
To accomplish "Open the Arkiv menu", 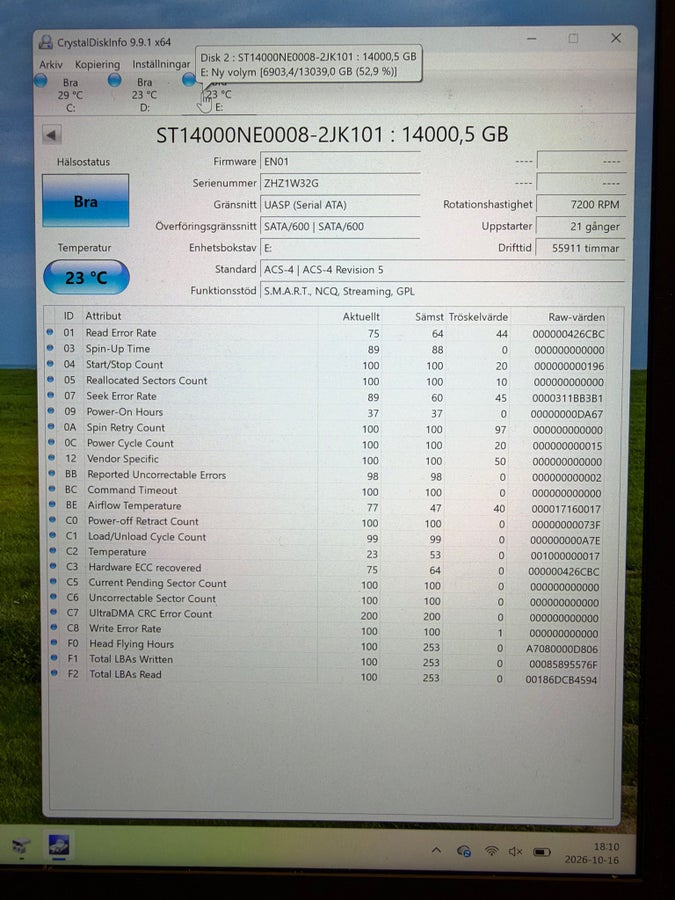I will pyautogui.click(x=51, y=64).
